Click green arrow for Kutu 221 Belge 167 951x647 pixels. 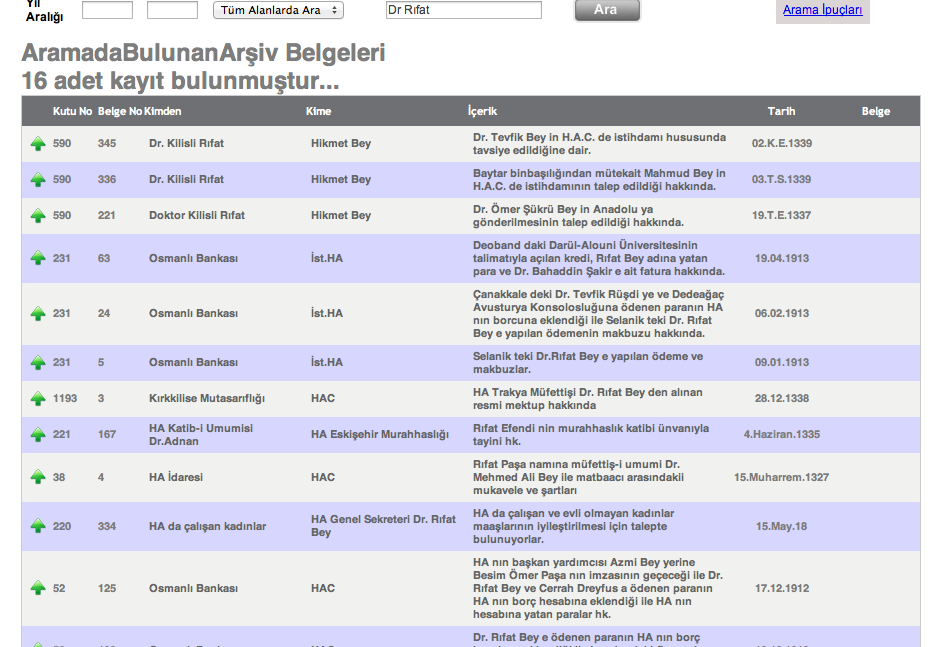click(x=38, y=434)
